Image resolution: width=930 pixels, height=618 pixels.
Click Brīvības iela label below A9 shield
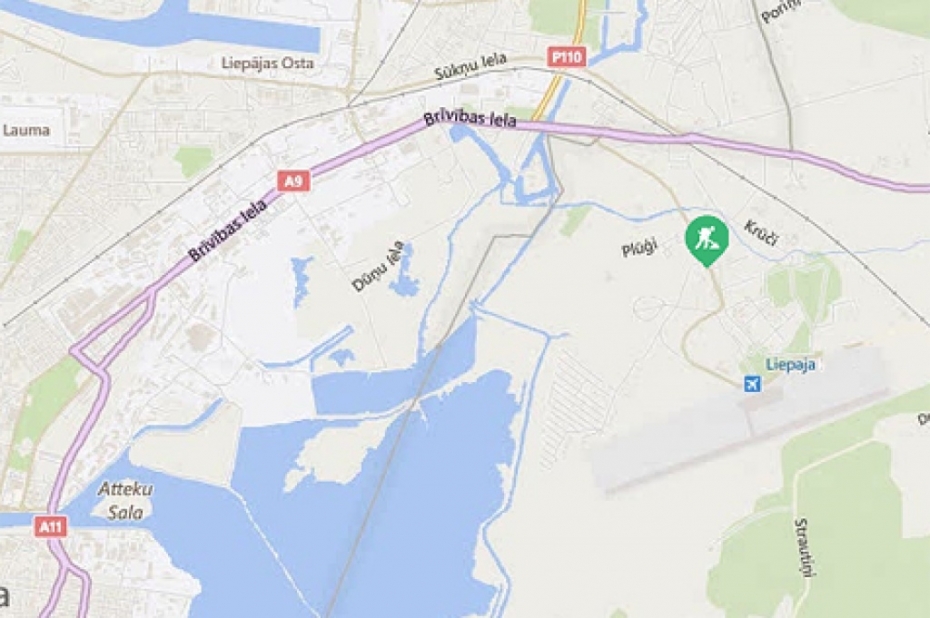pyautogui.click(x=228, y=230)
